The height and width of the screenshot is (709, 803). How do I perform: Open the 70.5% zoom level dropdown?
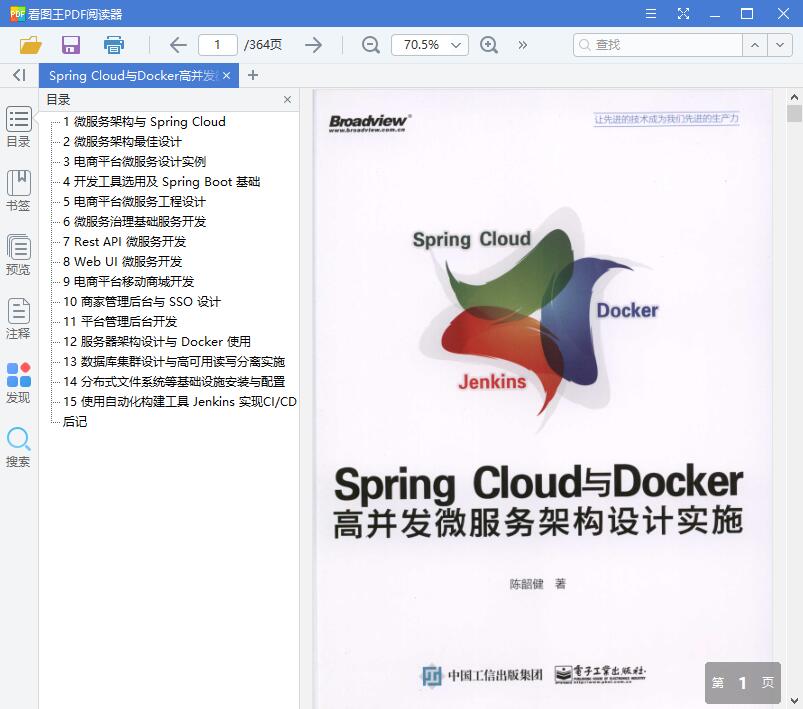click(430, 45)
